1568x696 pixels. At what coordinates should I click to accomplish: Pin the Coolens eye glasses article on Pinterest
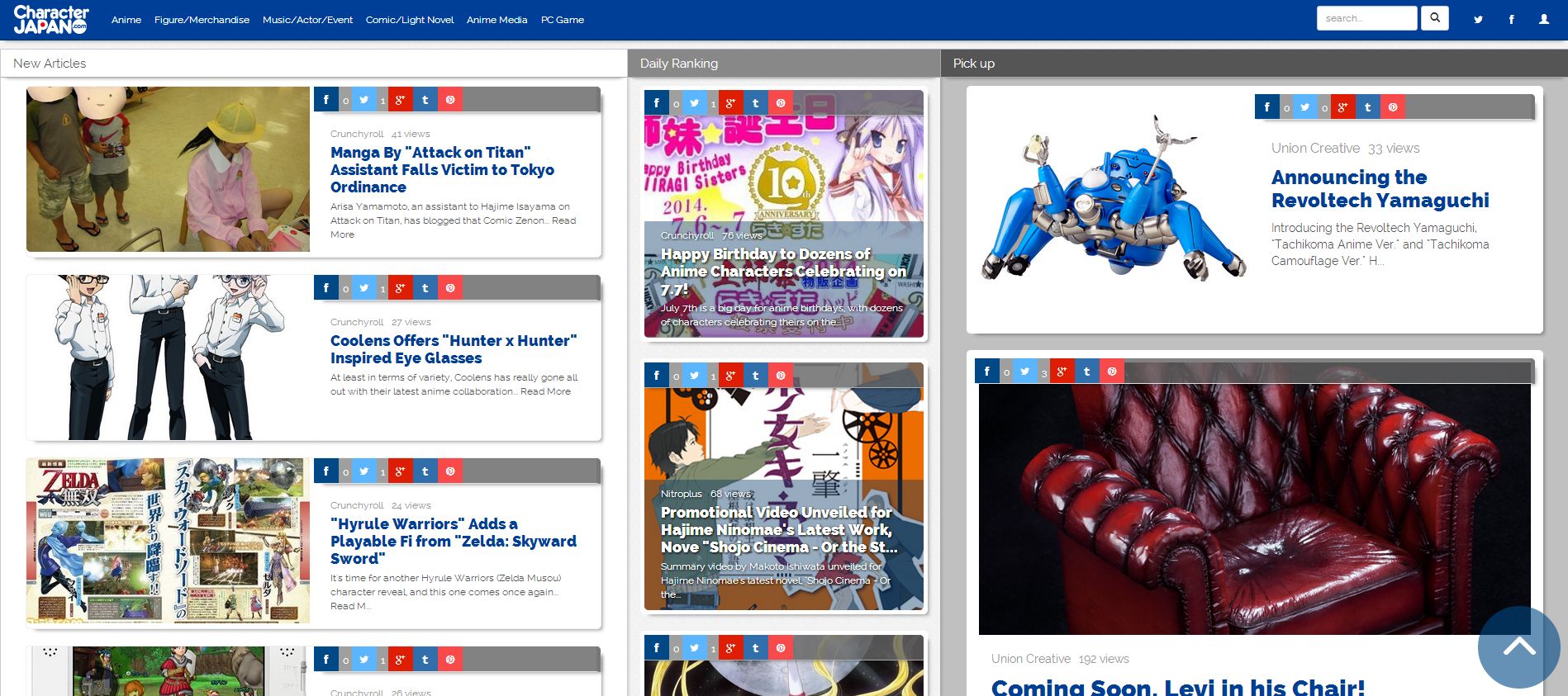(450, 288)
